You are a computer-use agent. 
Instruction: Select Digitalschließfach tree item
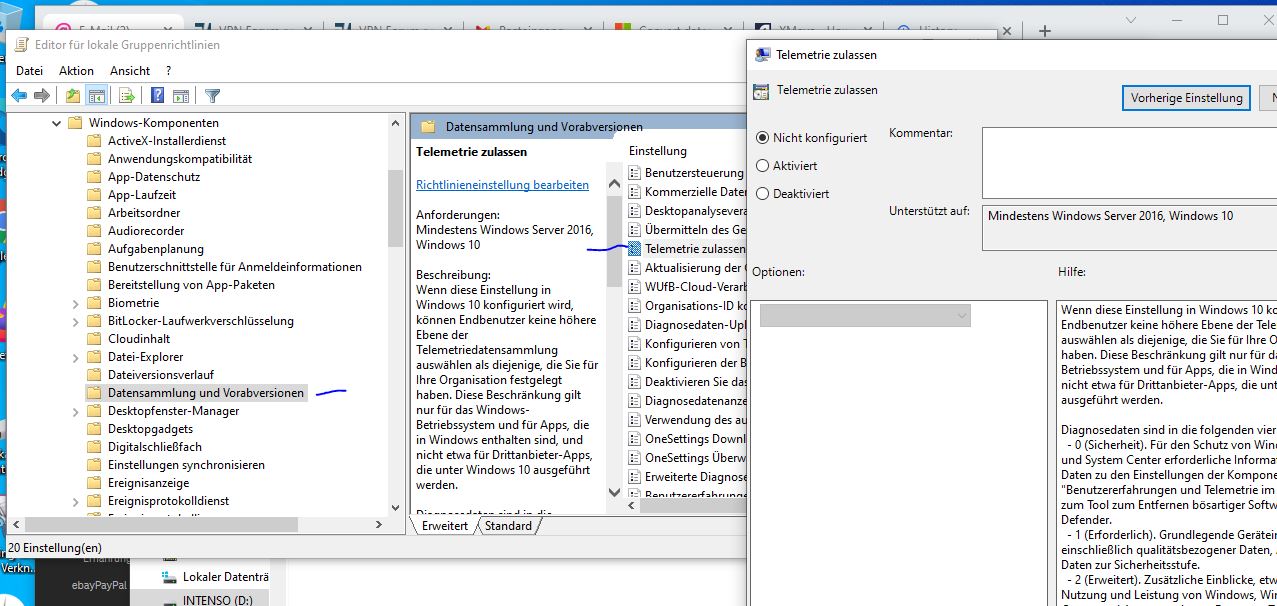coord(155,447)
